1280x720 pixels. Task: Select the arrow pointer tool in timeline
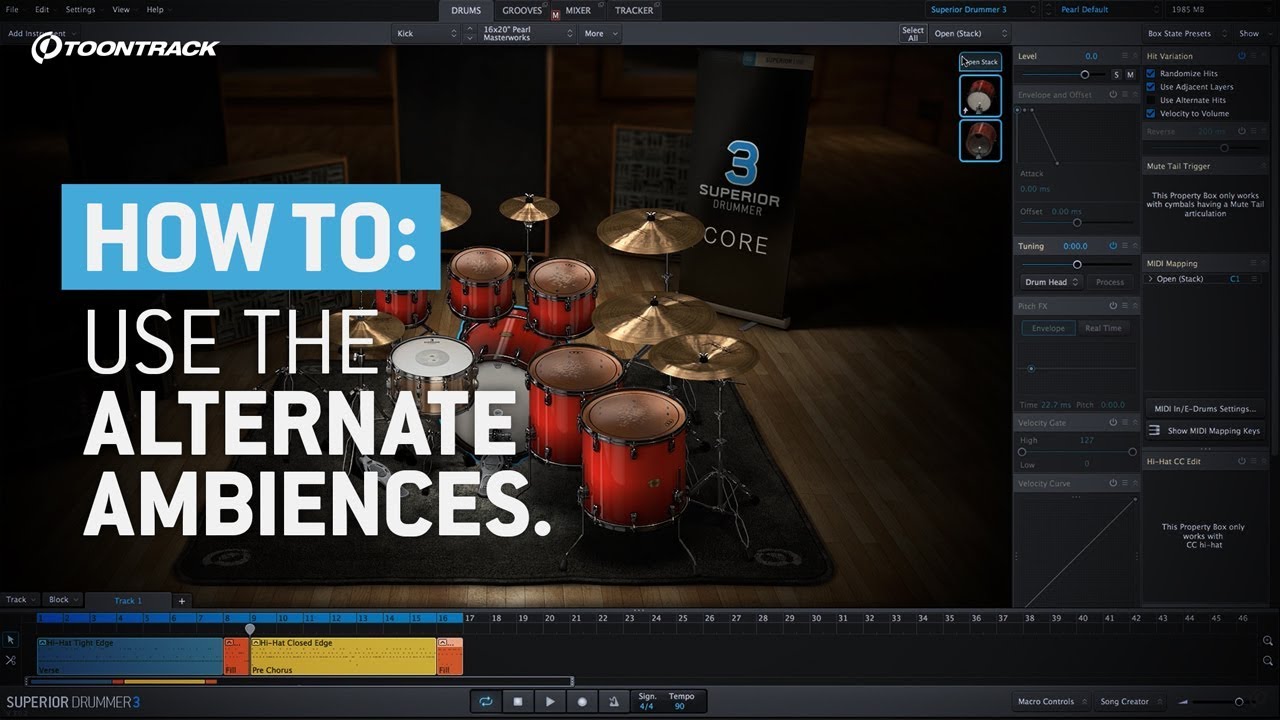pyautogui.click(x=11, y=640)
